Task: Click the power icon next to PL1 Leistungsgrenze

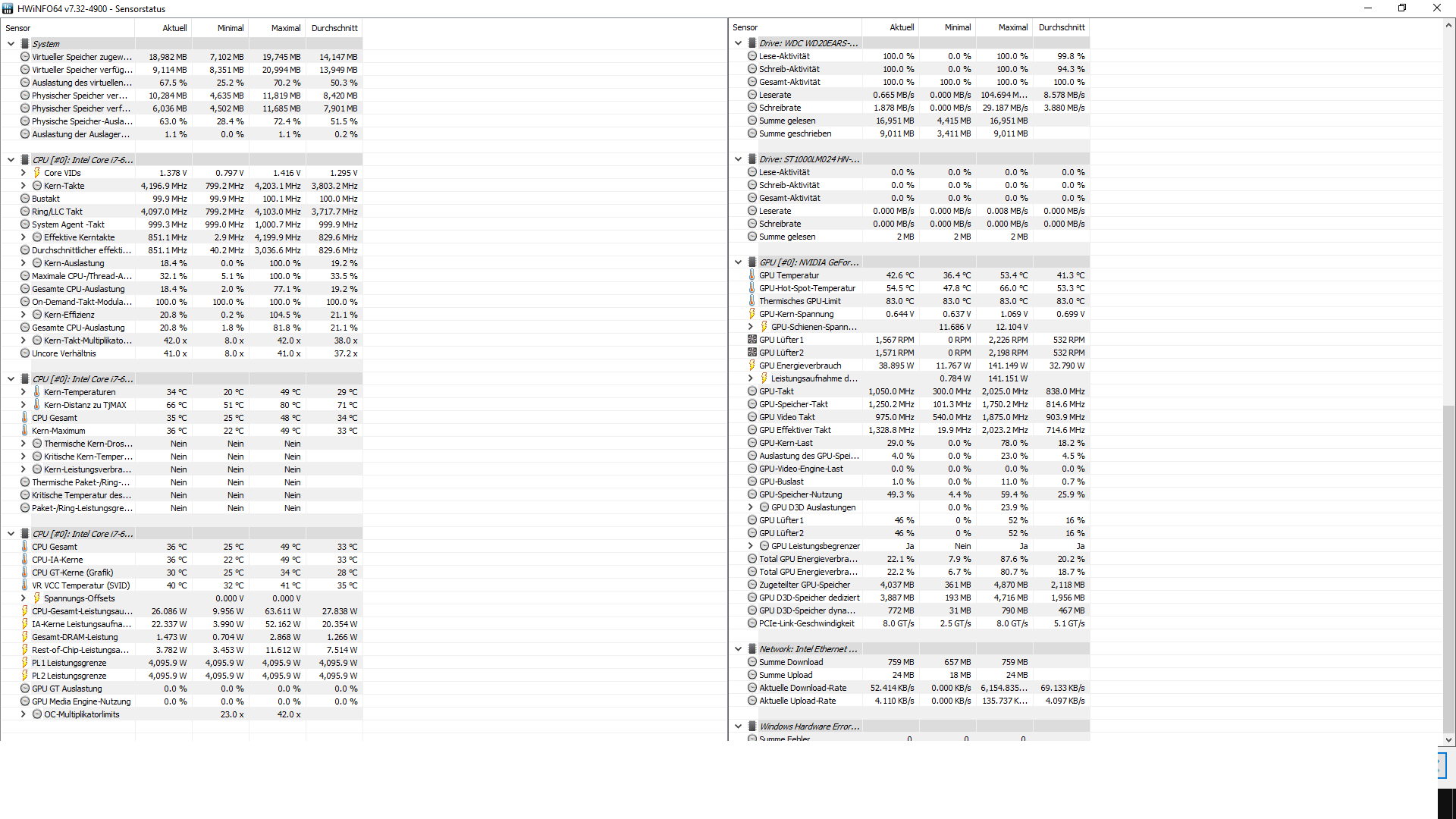Action: pos(25,663)
